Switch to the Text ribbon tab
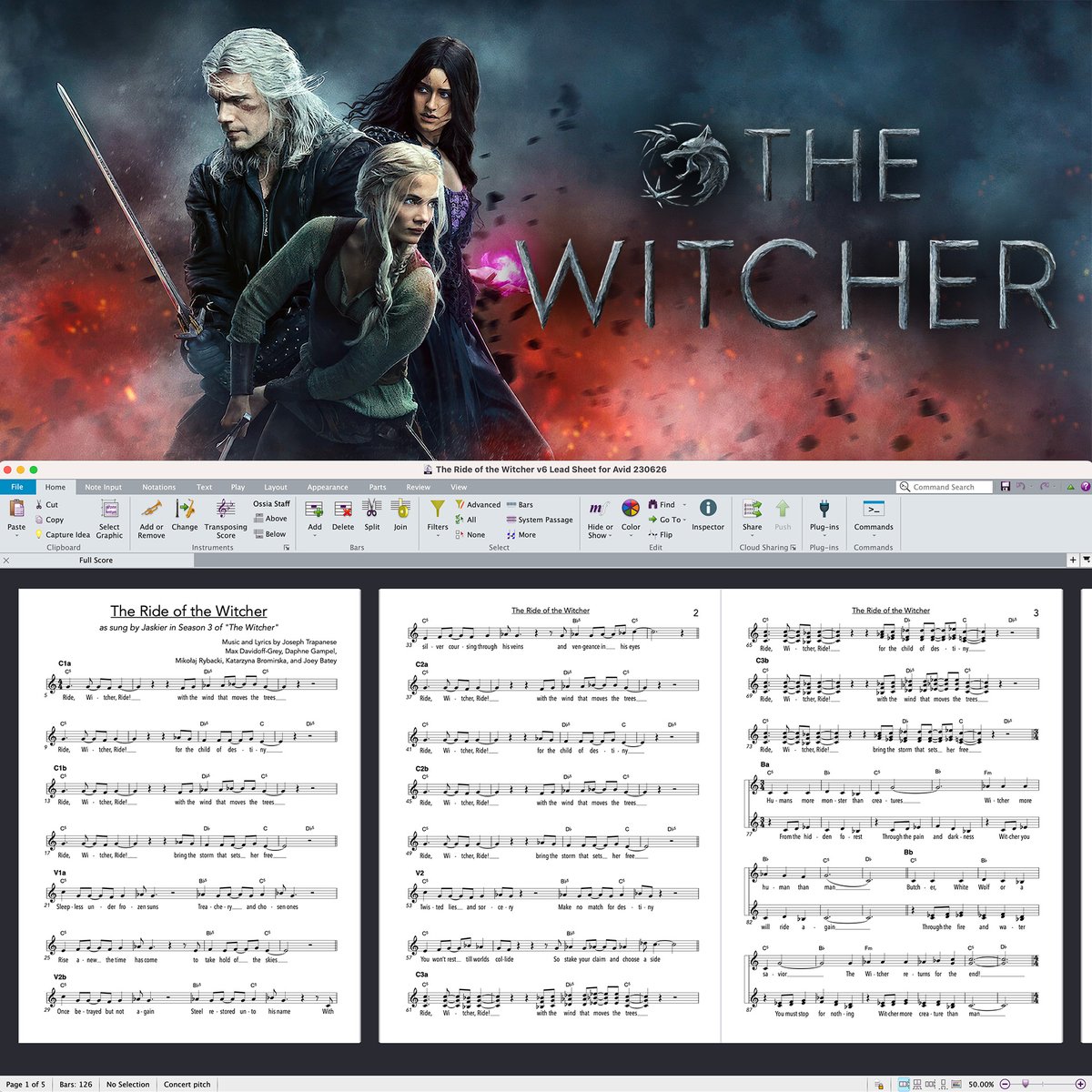The image size is (1092, 1092). coord(205,487)
